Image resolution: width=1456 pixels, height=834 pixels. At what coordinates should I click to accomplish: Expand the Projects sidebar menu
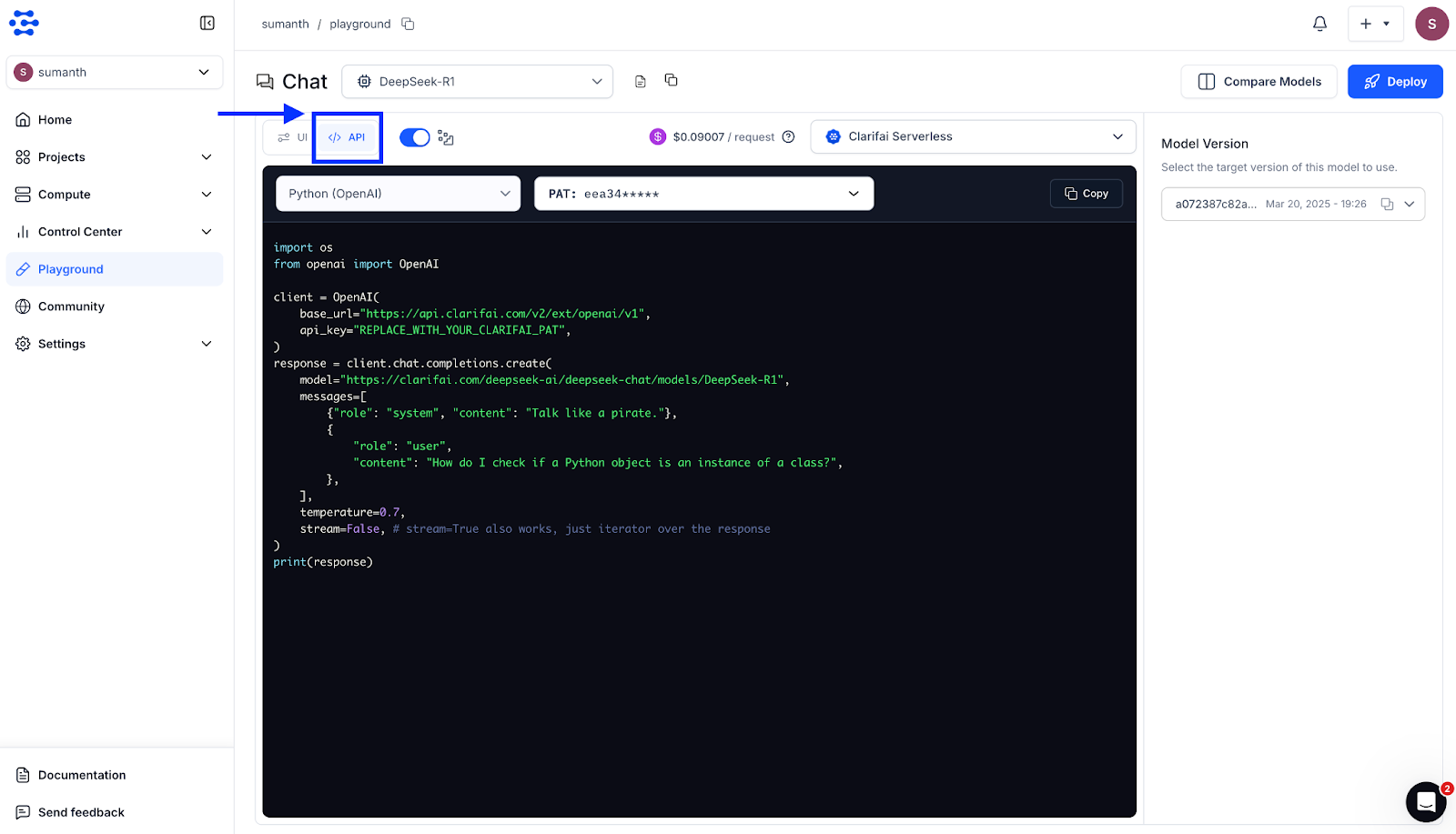(x=114, y=157)
